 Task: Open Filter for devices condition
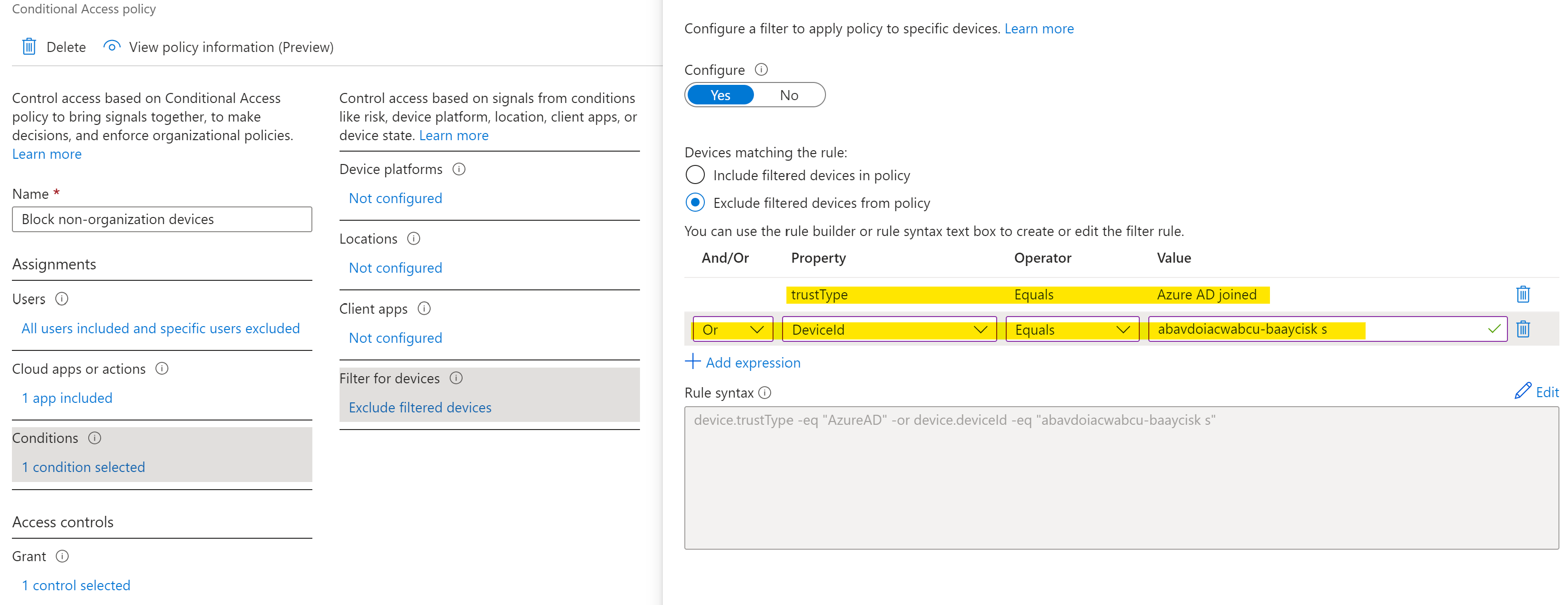pos(419,407)
